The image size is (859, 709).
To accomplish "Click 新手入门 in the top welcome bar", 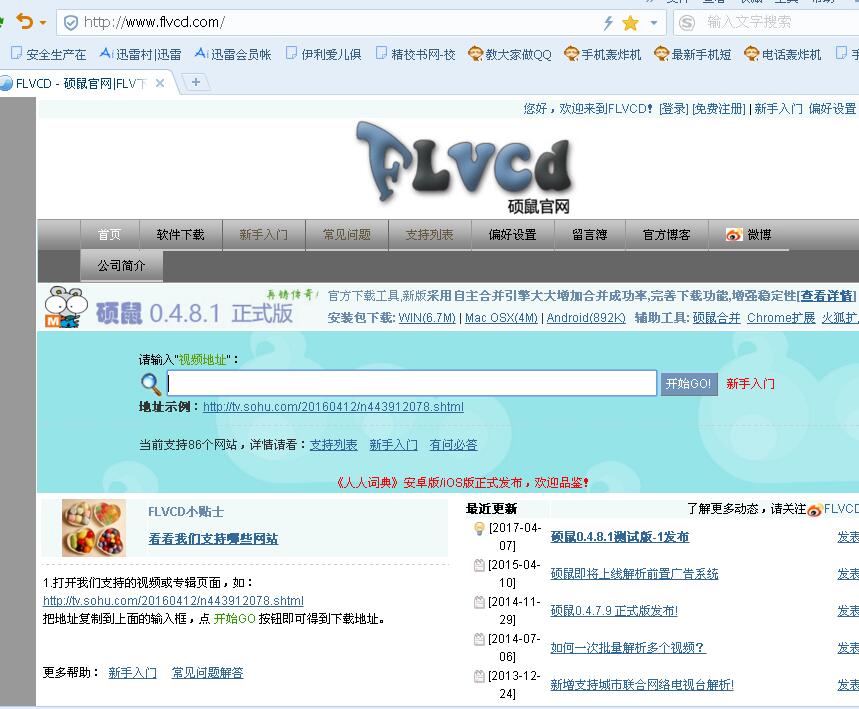I will click(778, 108).
